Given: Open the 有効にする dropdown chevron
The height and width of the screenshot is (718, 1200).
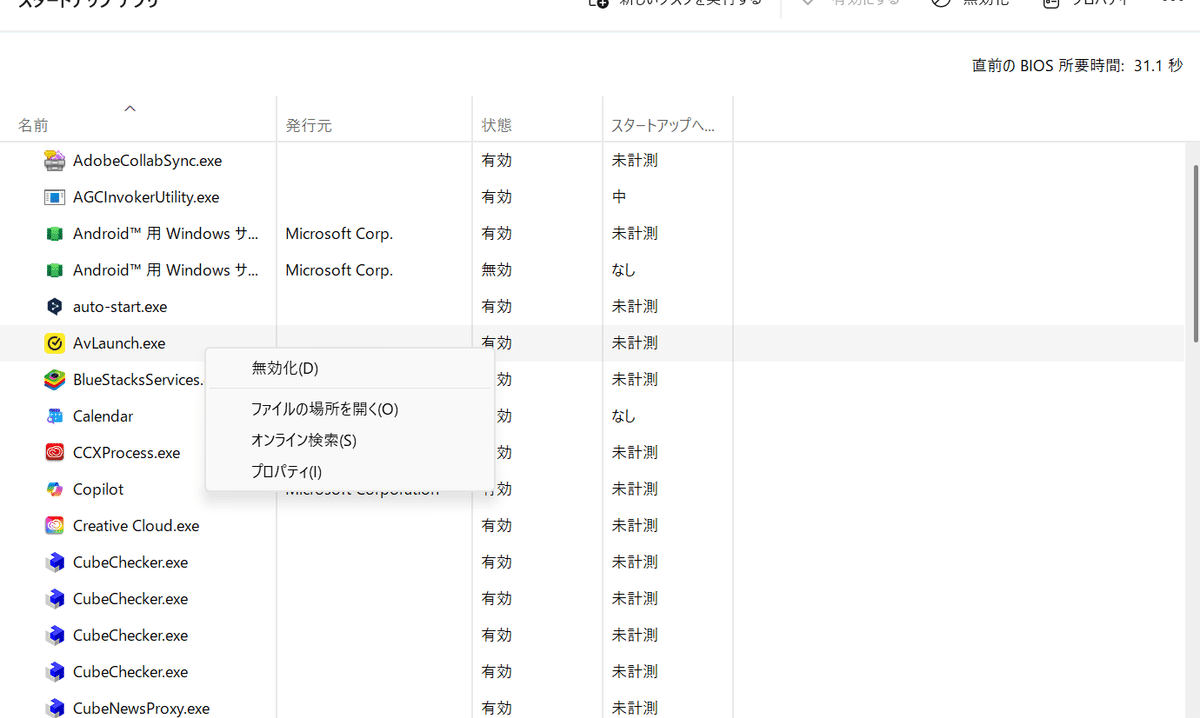Looking at the screenshot, I should click(x=806, y=3).
